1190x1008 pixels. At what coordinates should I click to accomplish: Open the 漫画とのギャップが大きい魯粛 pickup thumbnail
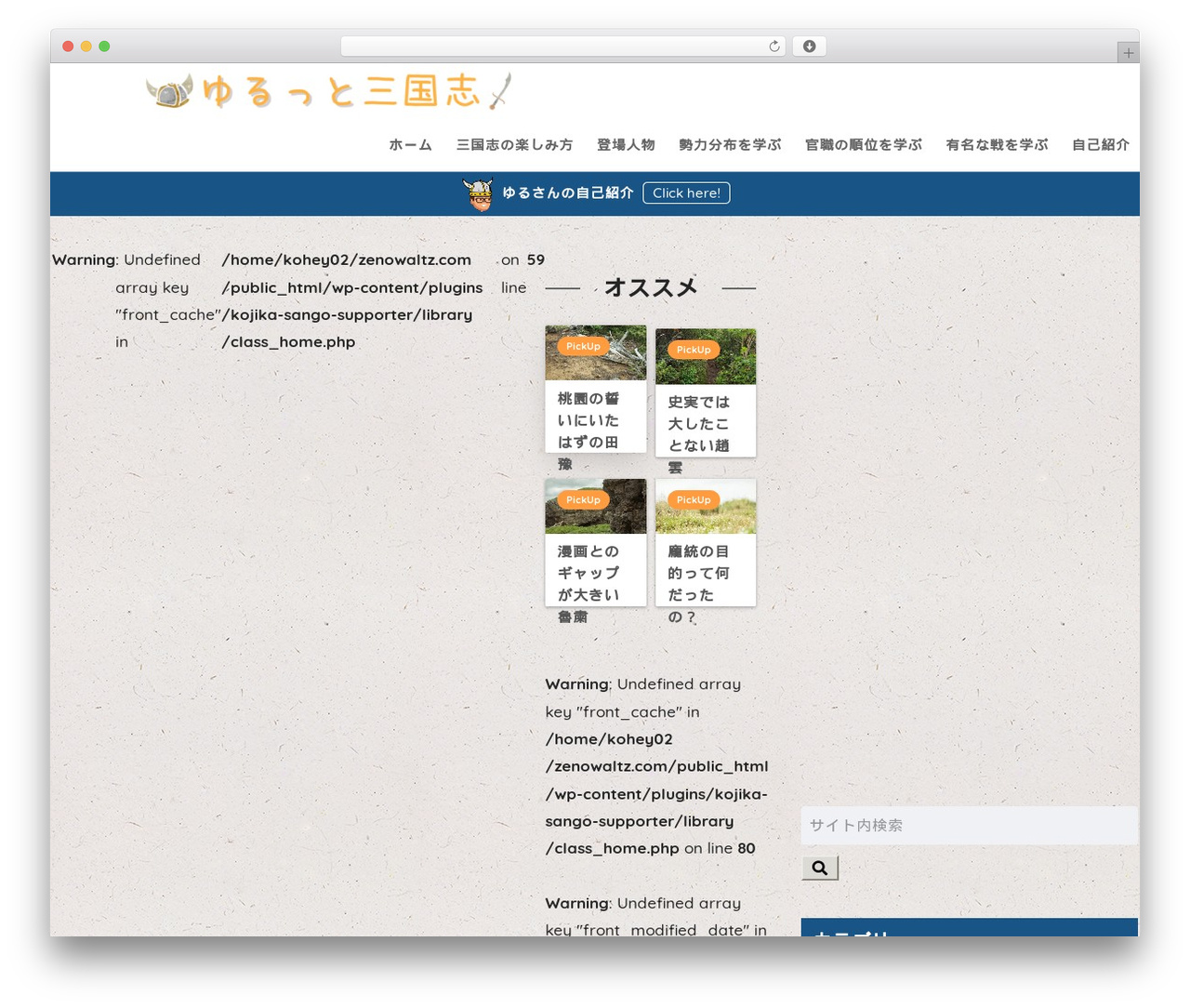pos(596,506)
